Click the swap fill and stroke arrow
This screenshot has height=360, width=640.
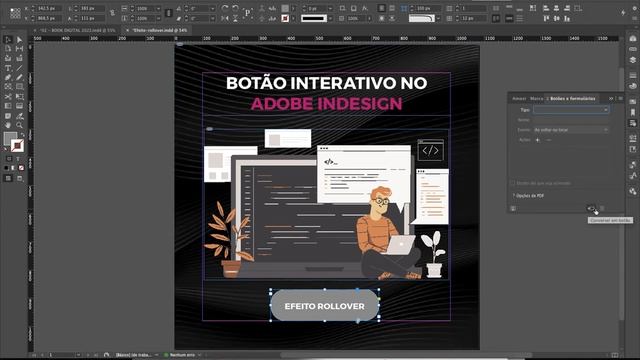tap(22, 135)
